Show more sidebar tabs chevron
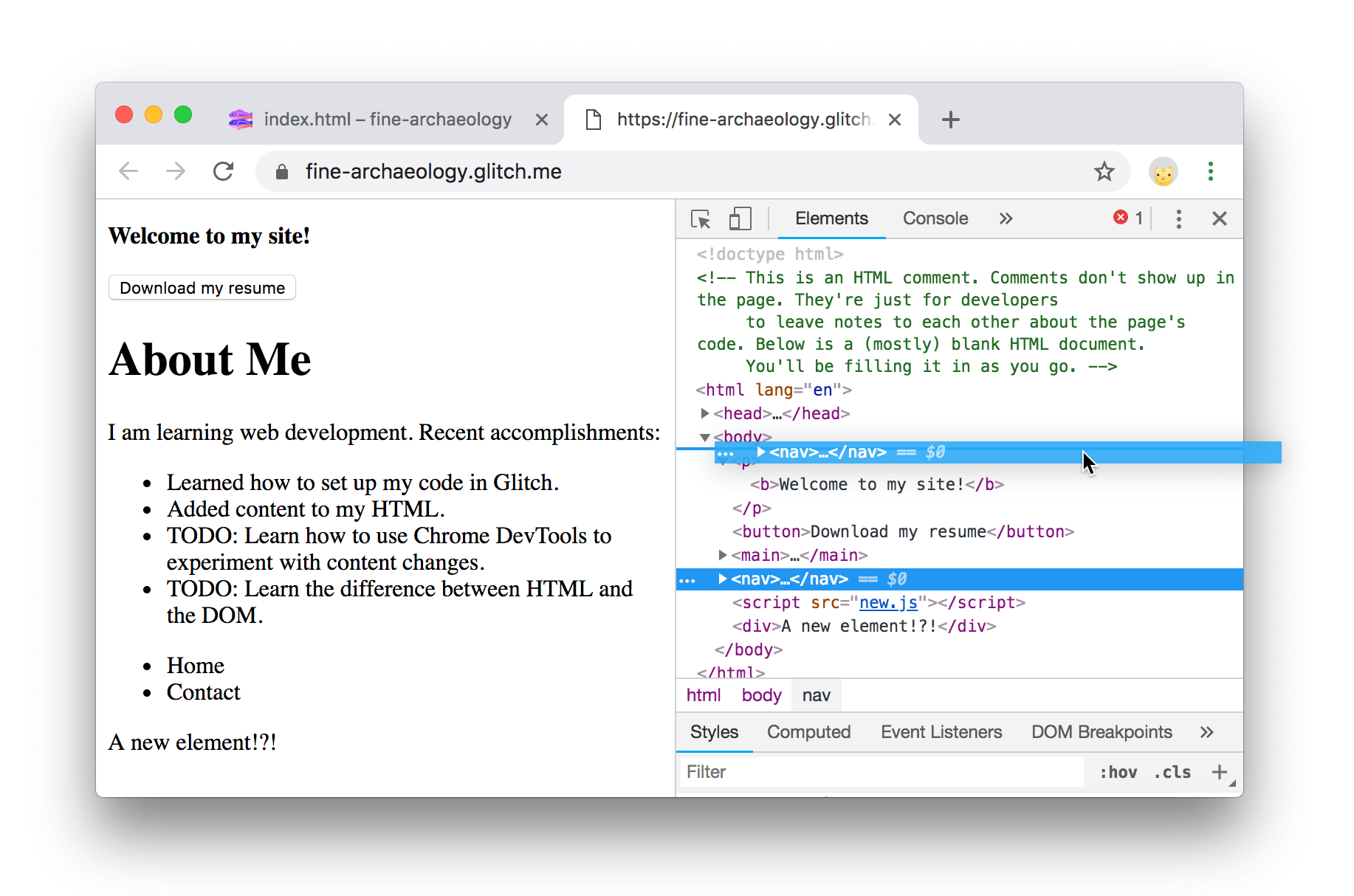1354x896 pixels. coord(1206,732)
